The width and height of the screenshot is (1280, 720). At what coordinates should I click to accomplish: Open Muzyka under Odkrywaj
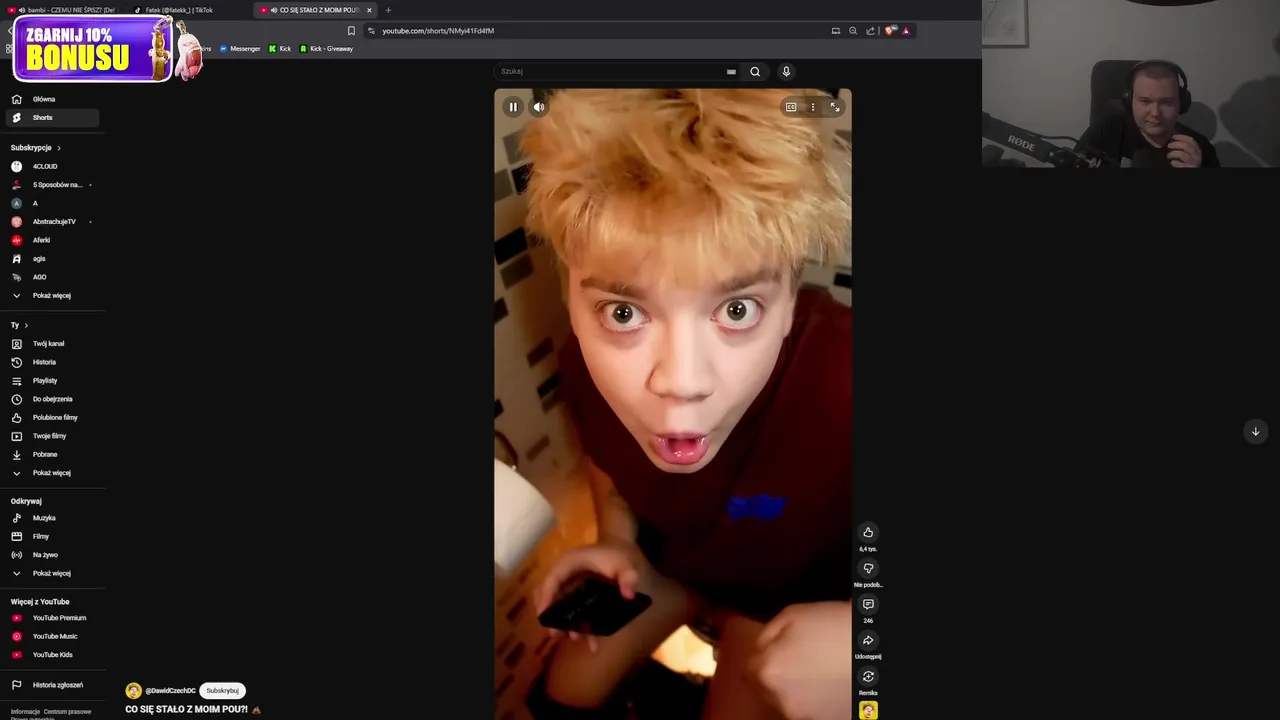point(52,518)
